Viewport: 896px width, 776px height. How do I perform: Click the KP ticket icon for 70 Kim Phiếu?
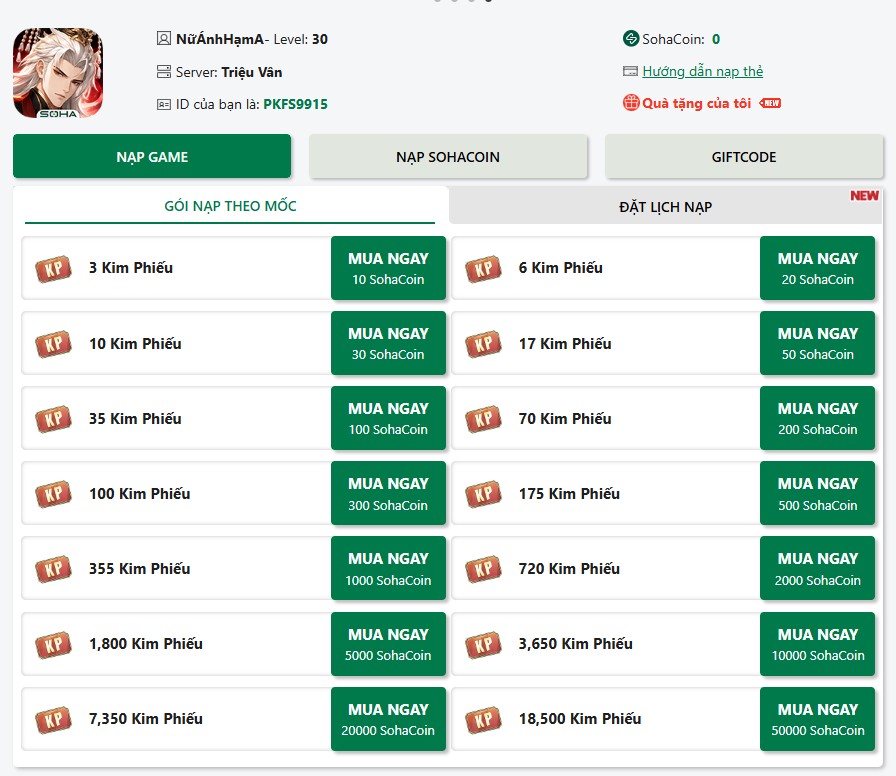tap(483, 419)
